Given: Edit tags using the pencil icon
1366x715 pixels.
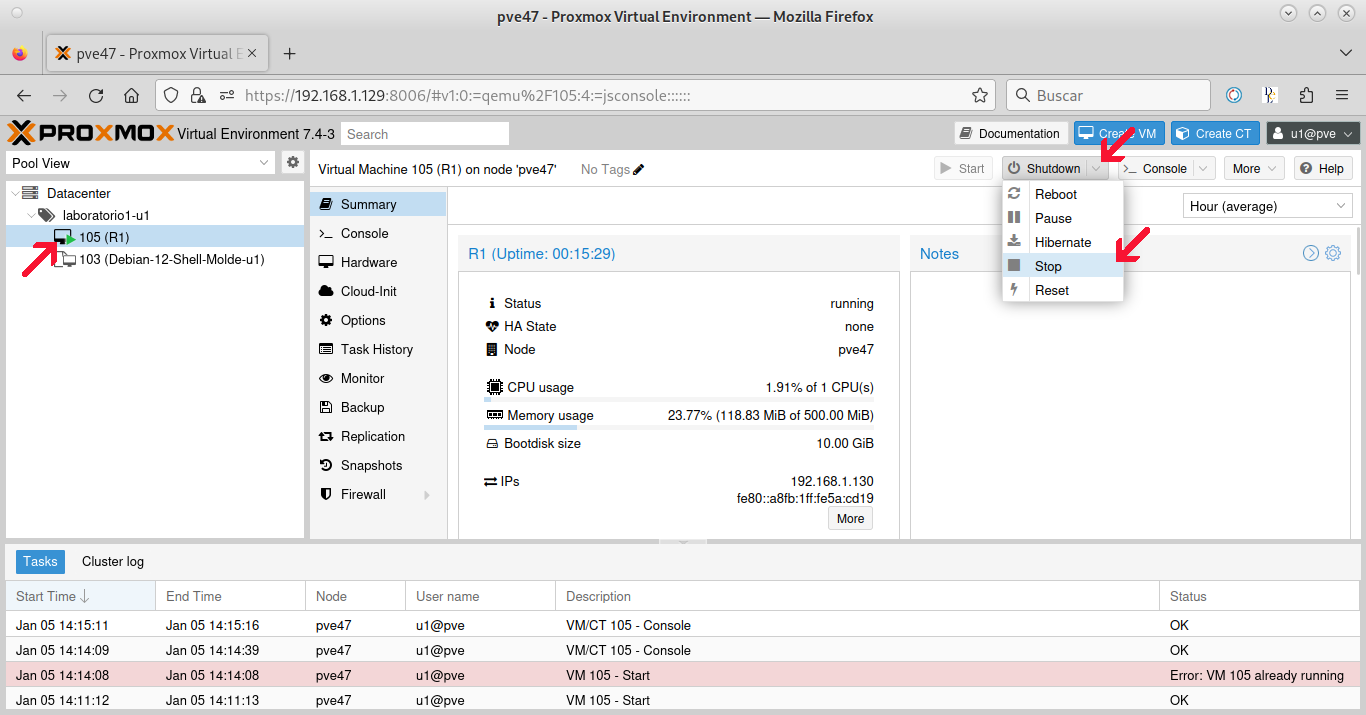Looking at the screenshot, I should (x=639, y=169).
